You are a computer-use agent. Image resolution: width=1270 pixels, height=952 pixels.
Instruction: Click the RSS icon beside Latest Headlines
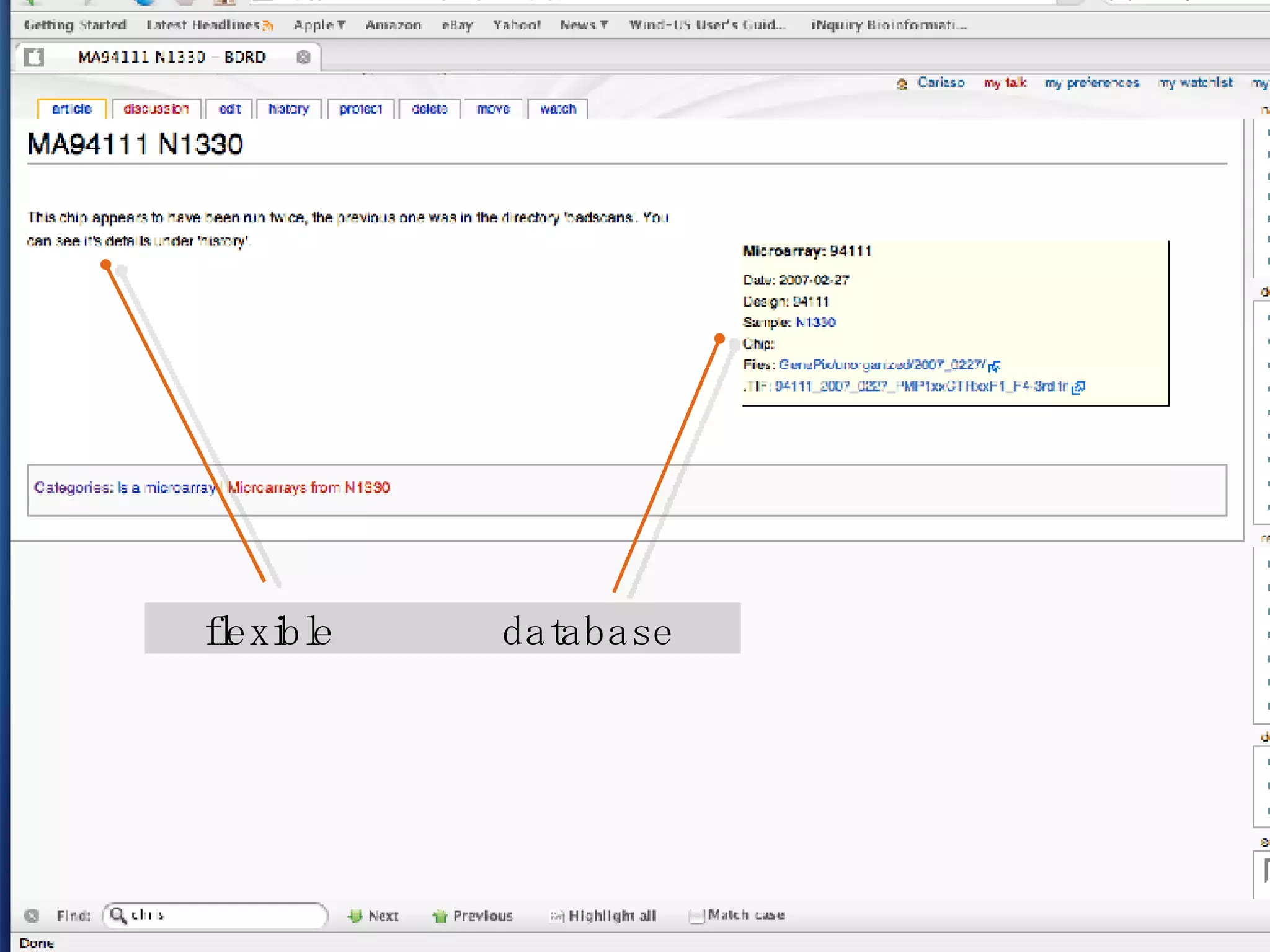[267, 25]
